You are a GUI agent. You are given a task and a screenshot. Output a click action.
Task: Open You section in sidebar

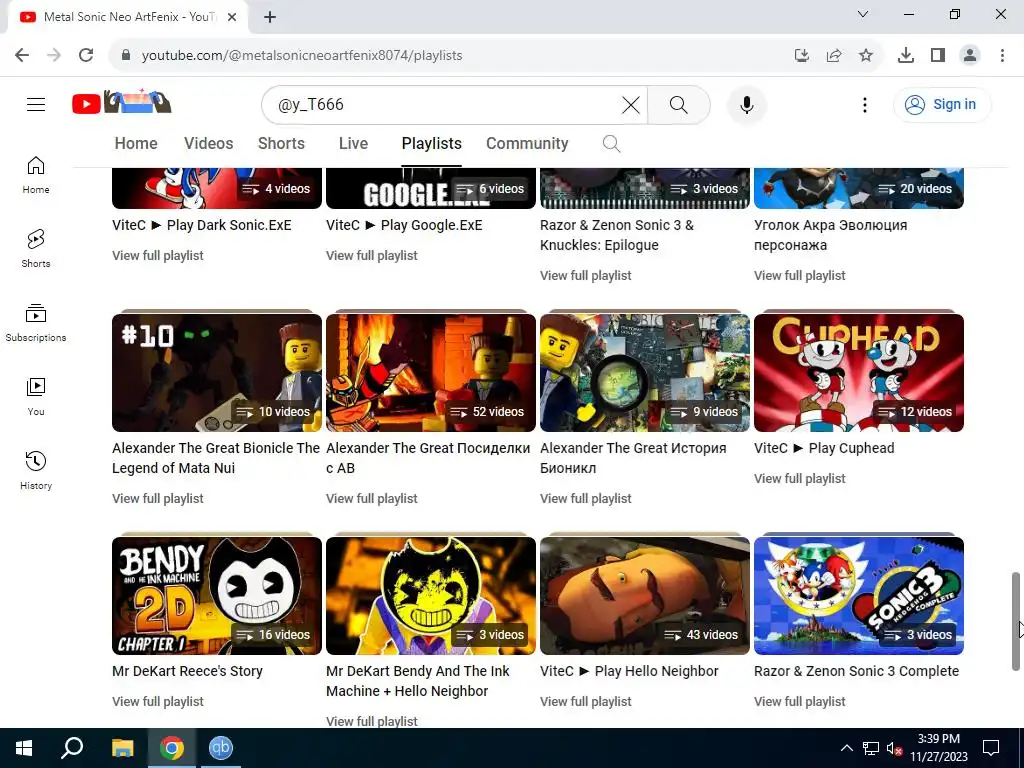point(36,396)
